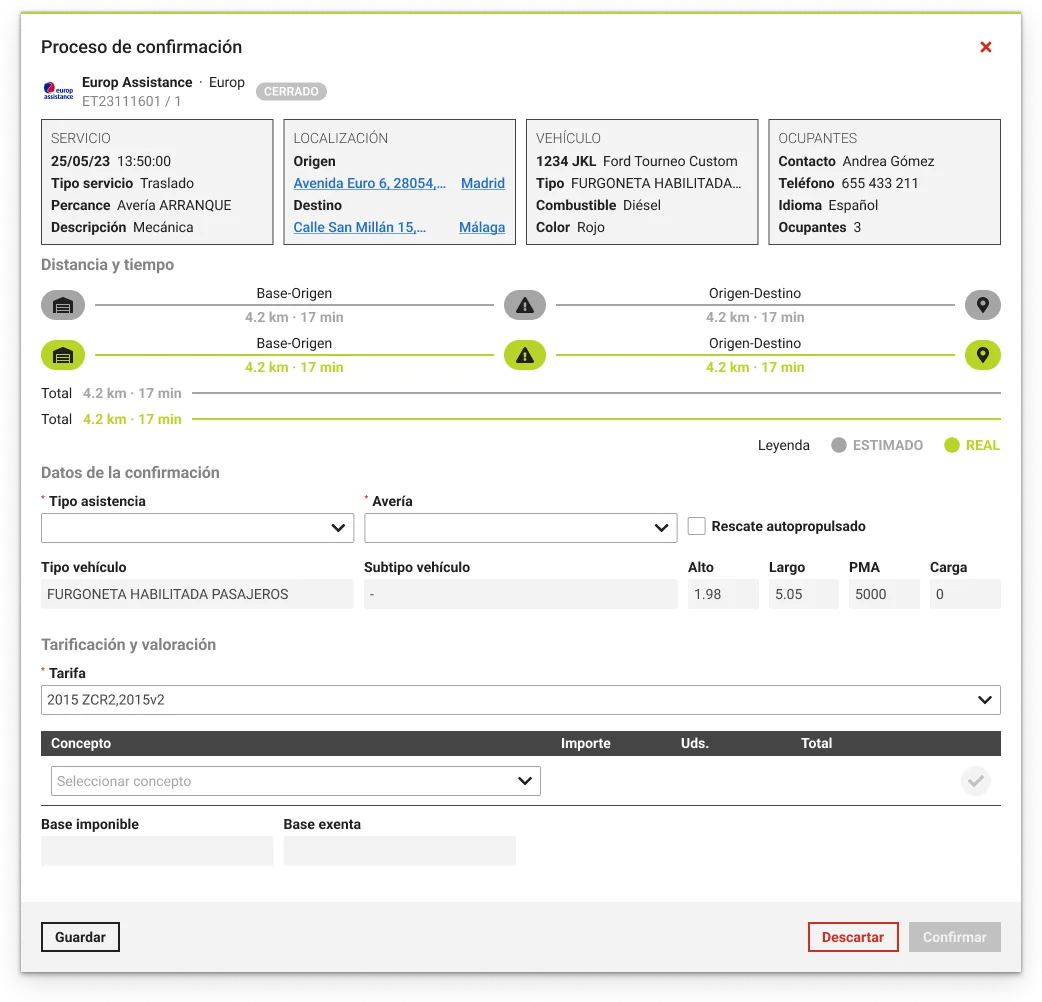Screen dimensions: 1042x1002
Task: Click the REAL legend label
Action: point(983,445)
